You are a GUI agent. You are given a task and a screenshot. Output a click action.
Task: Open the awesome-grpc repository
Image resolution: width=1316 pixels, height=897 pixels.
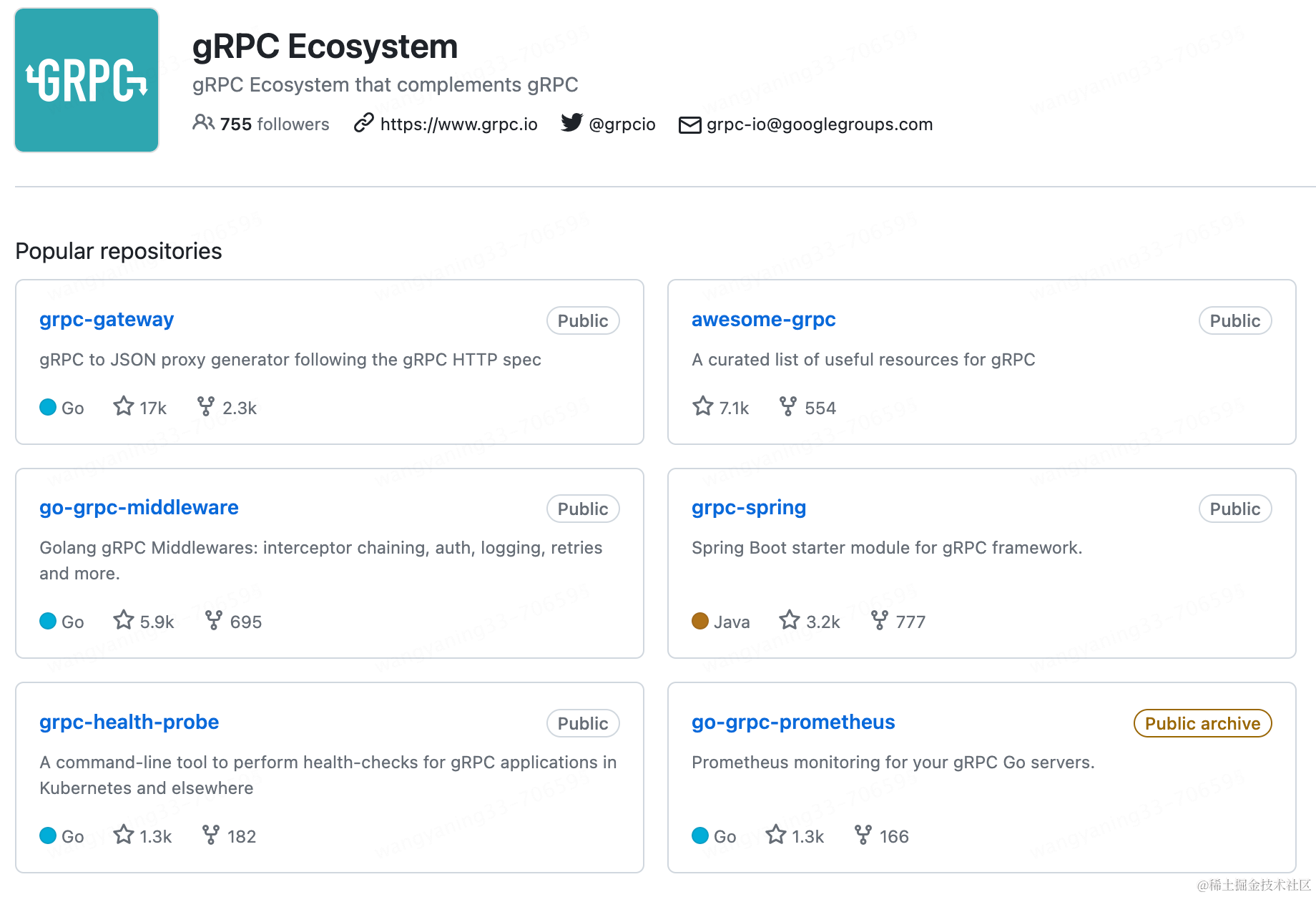[763, 319]
